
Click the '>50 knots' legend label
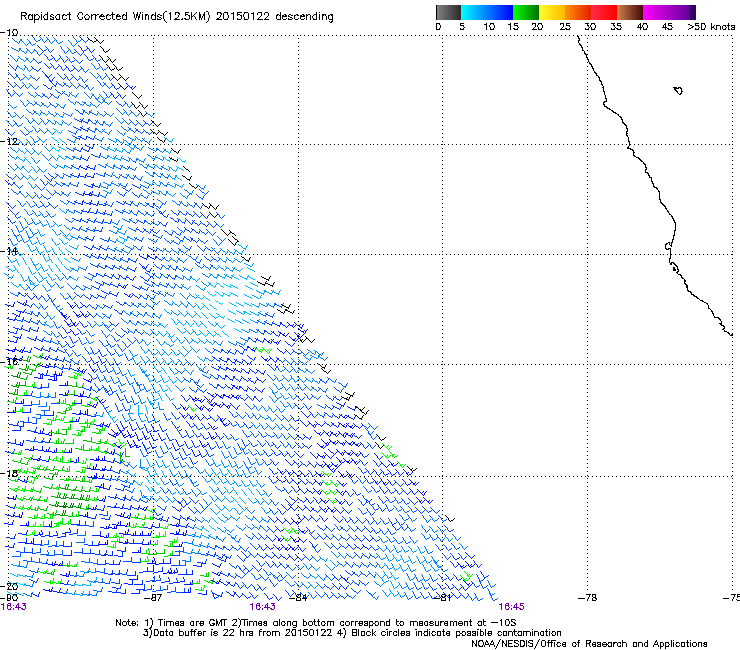(711, 26)
